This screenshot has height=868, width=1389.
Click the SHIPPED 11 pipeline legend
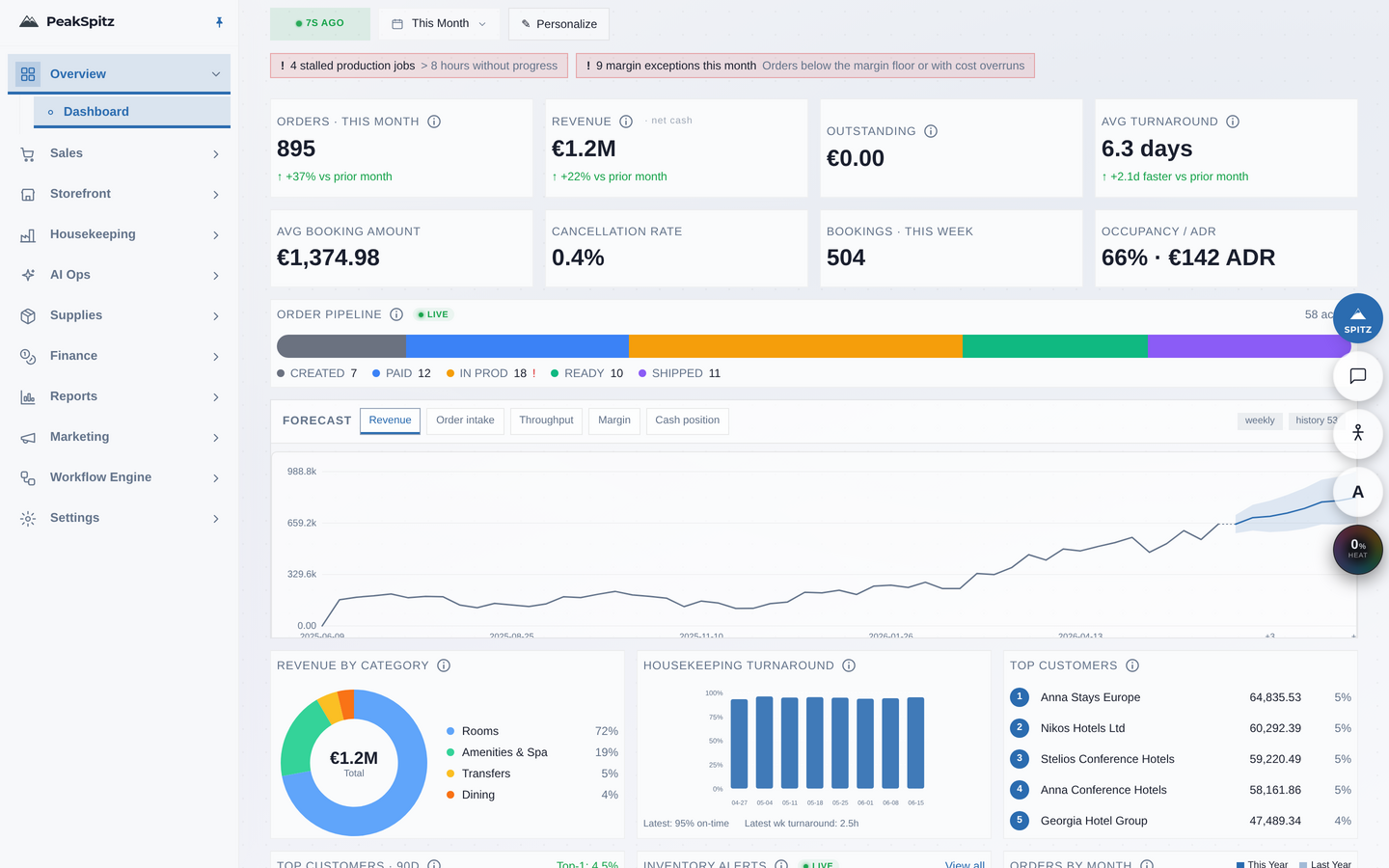tap(679, 373)
